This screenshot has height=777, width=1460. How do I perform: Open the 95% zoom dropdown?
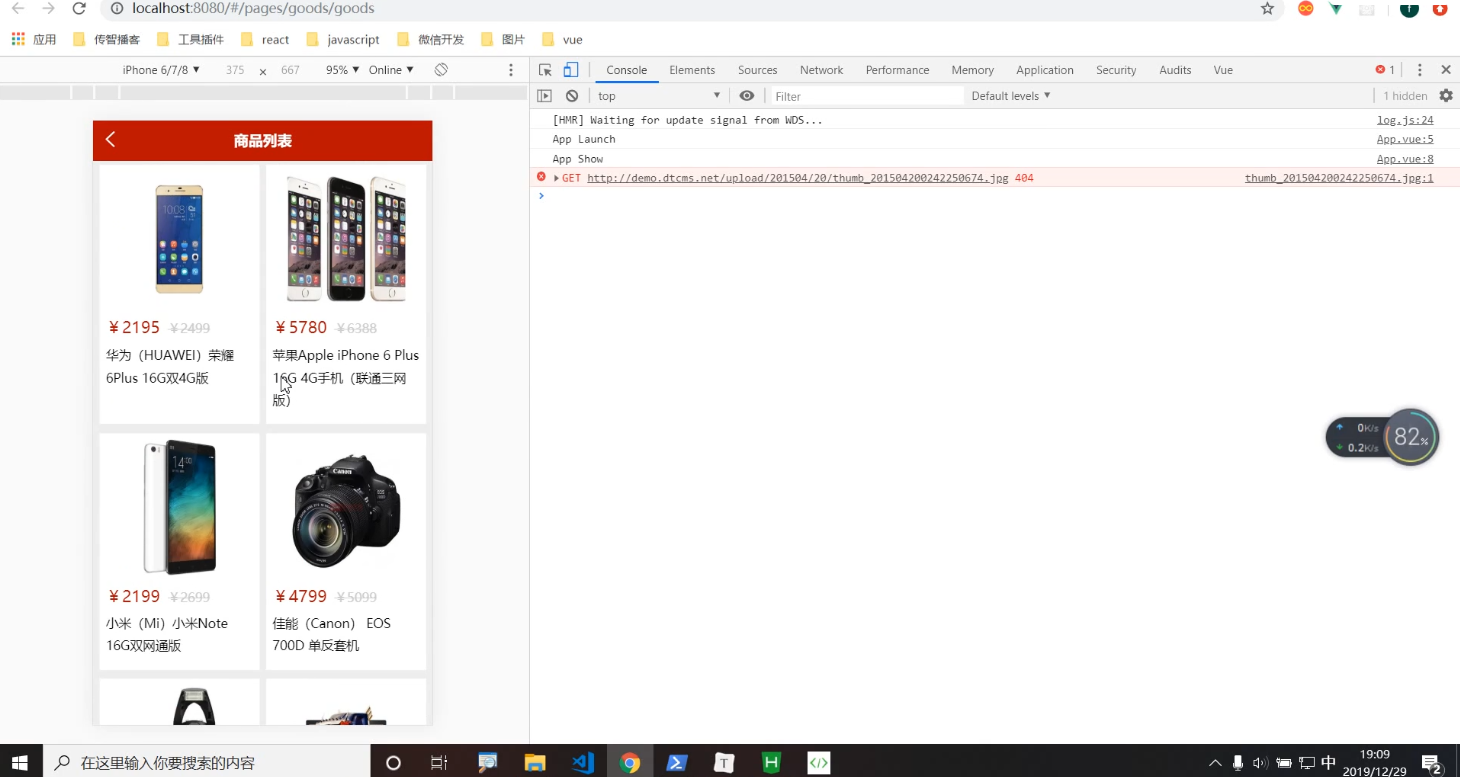pos(342,70)
